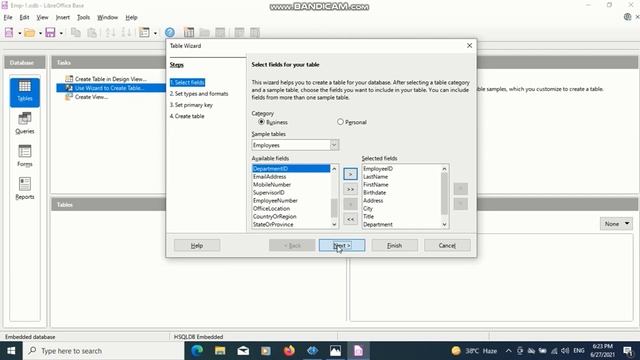Open Microsoft Edge from the taskbar

point(197,351)
